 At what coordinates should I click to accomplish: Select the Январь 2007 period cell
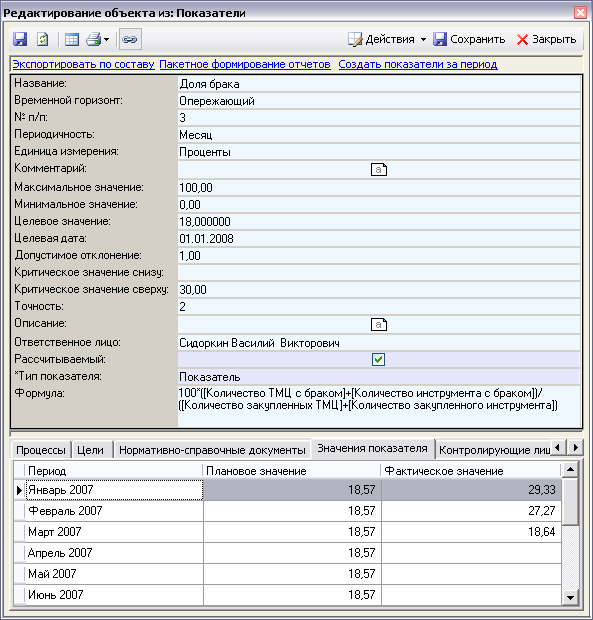pyautogui.click(x=114, y=490)
